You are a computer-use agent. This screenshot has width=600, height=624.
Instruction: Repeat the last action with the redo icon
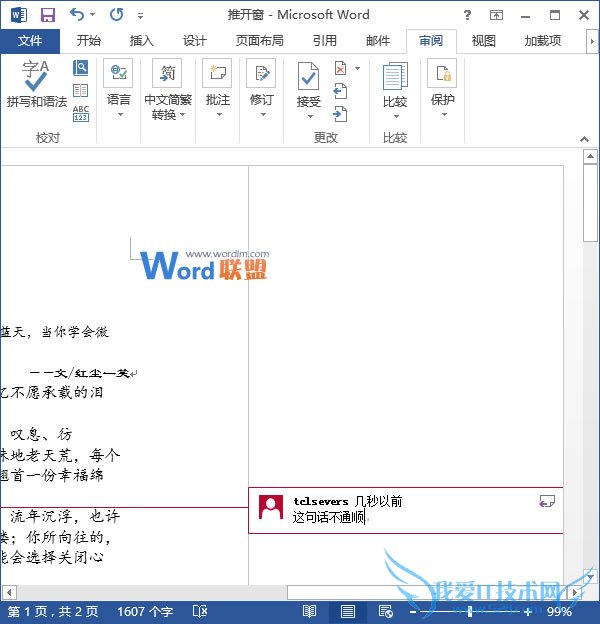tap(117, 15)
